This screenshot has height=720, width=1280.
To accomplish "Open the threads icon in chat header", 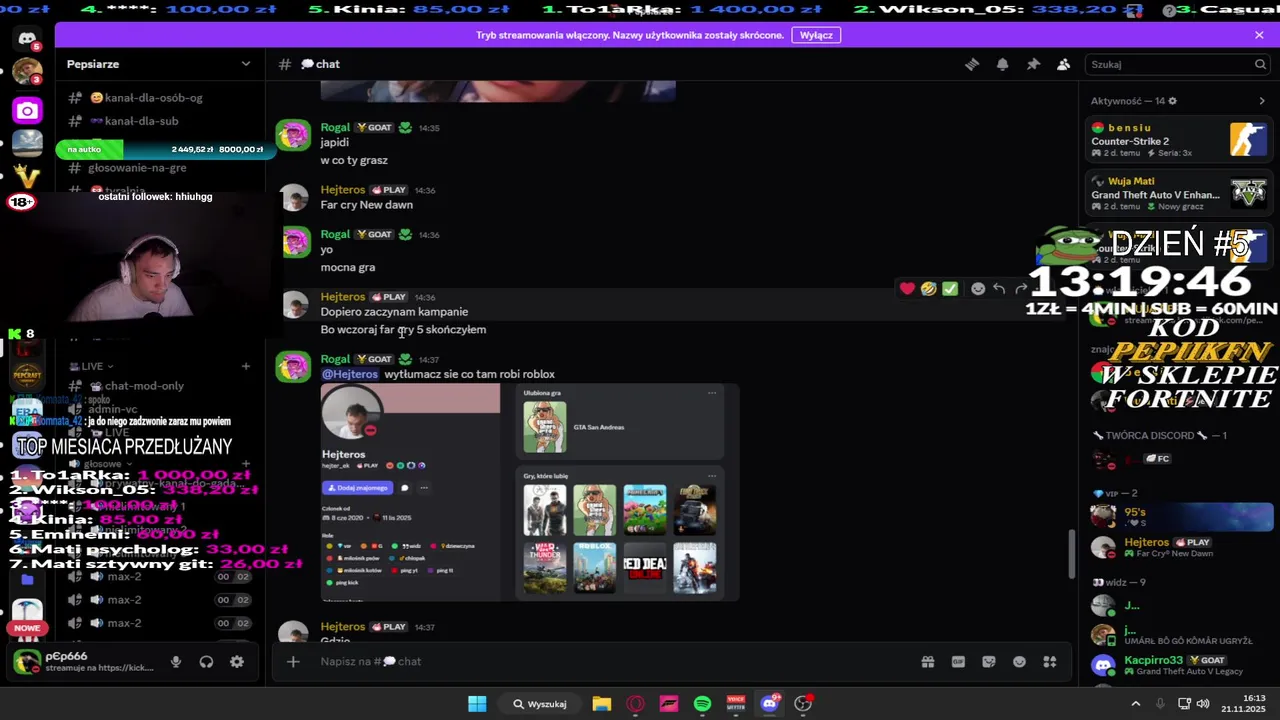I will (971, 64).
